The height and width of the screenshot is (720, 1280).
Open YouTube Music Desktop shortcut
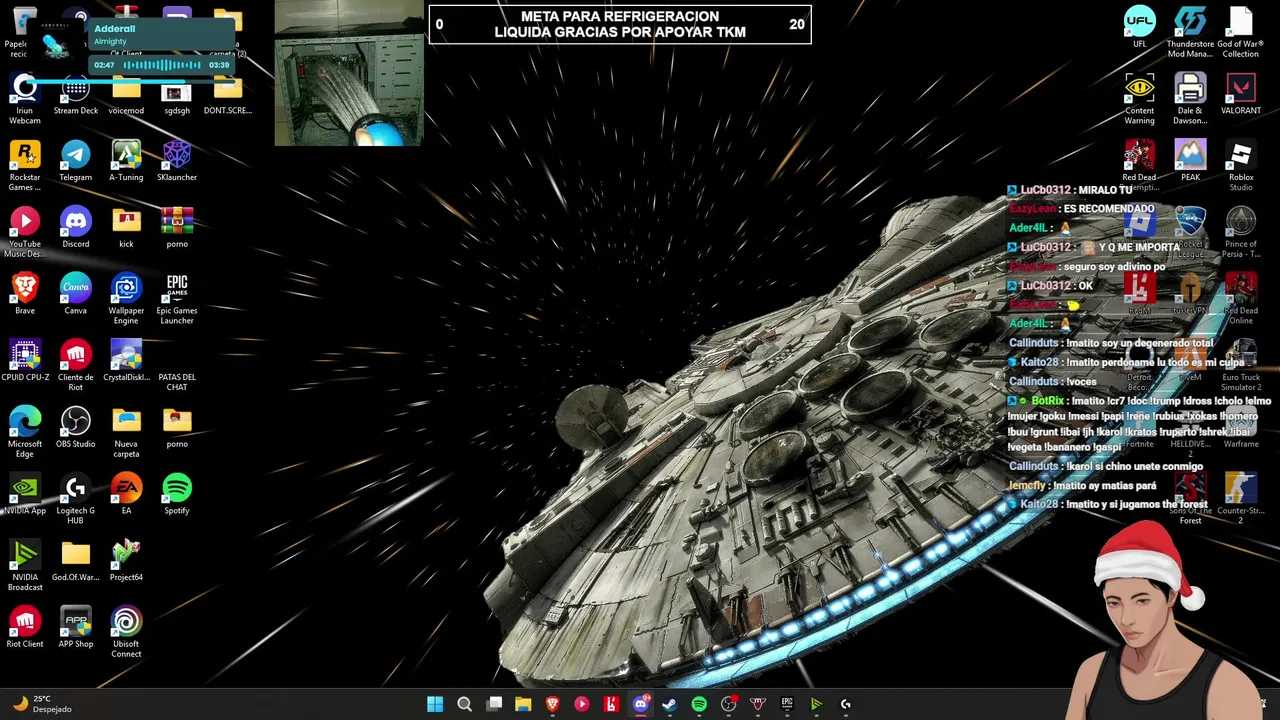click(25, 233)
